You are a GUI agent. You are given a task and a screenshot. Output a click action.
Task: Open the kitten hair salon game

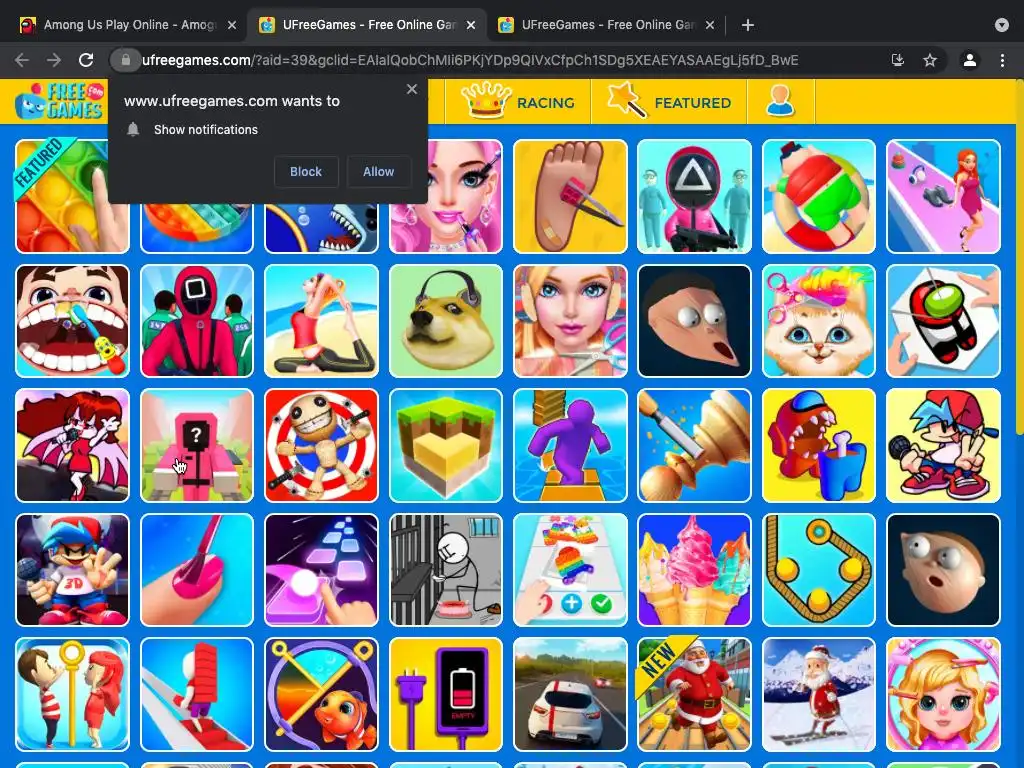click(x=819, y=321)
